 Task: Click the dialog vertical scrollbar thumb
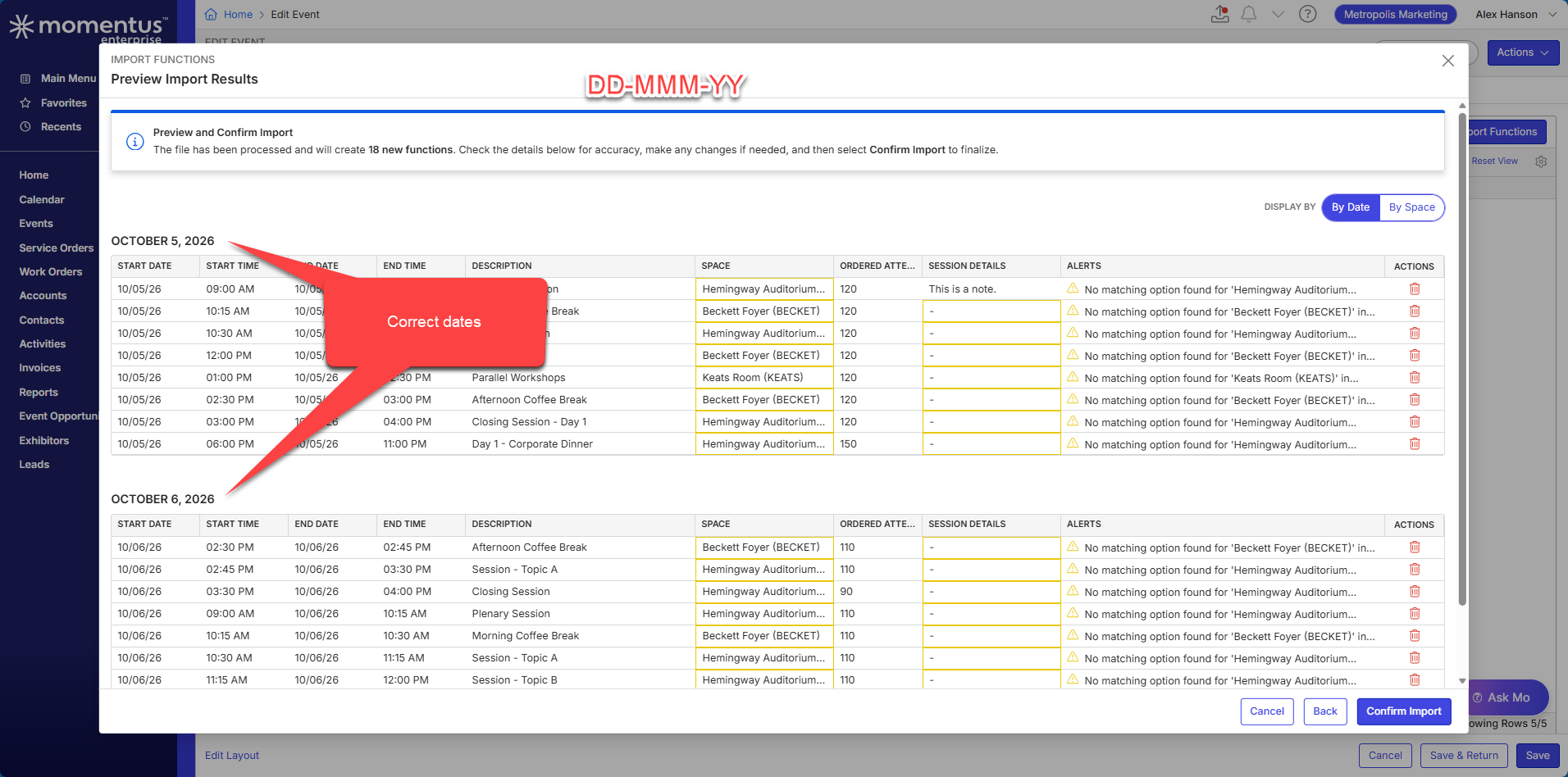1462,361
